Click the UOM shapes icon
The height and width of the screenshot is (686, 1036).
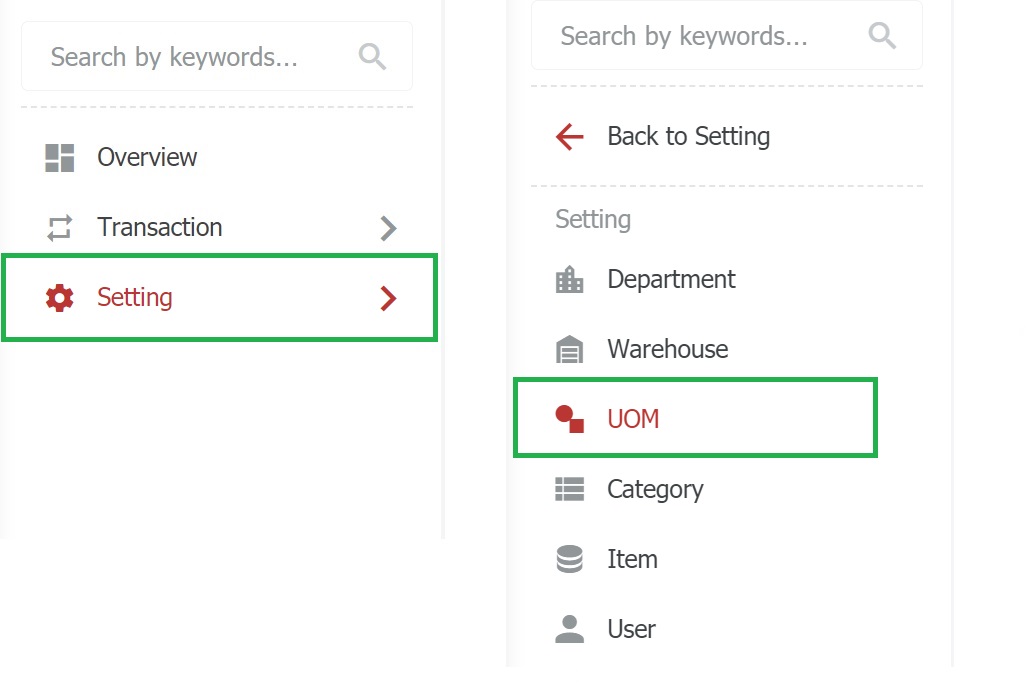tap(569, 419)
